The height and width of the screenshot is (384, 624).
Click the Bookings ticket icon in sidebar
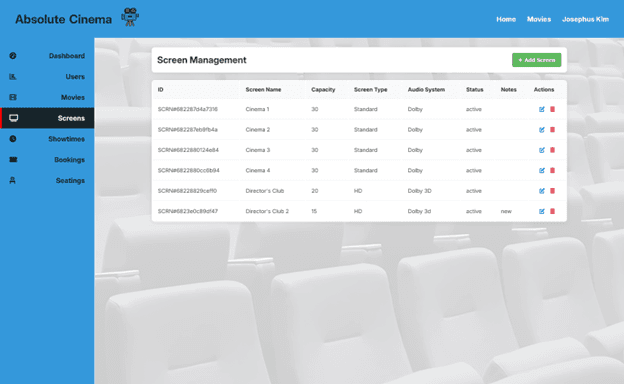click(13, 160)
